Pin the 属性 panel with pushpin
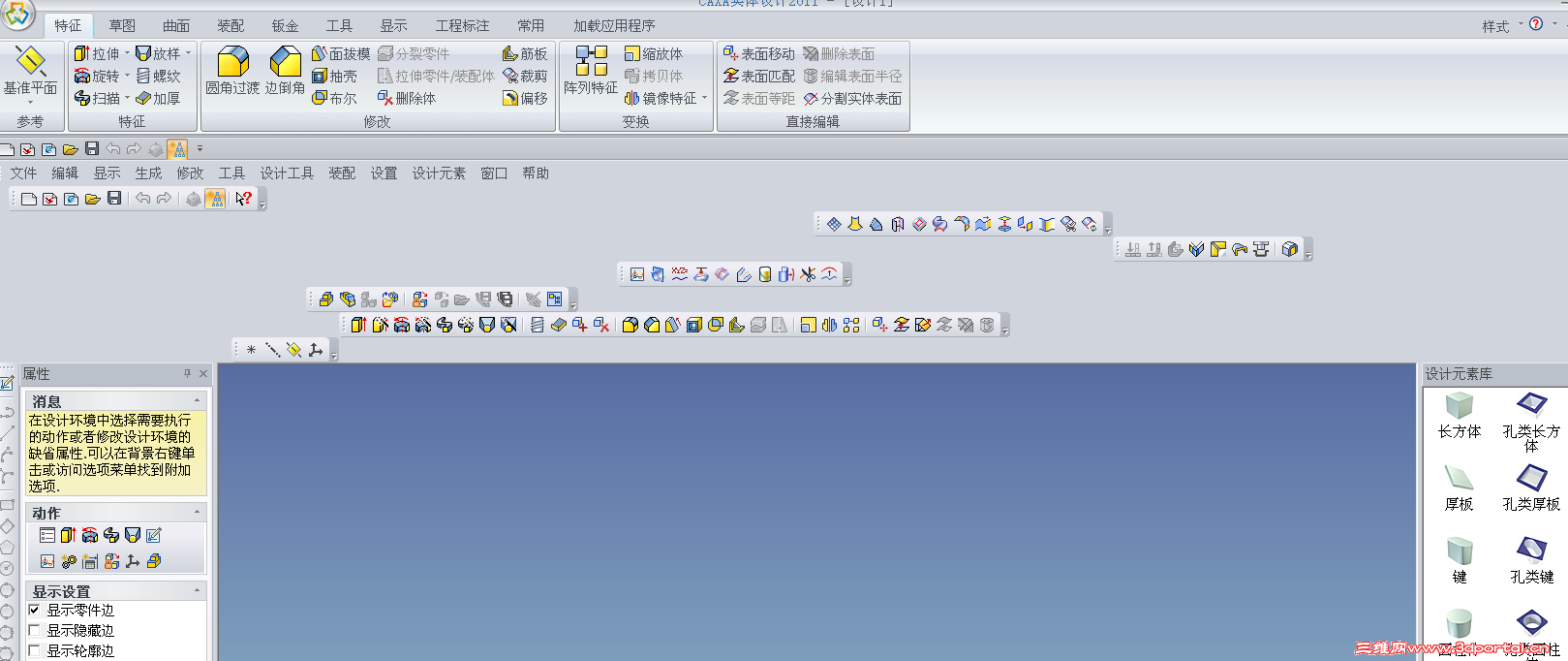Screen dimensions: 1568x661 pyautogui.click(x=187, y=373)
